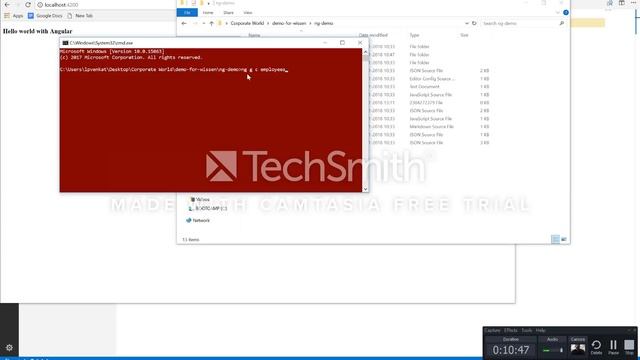
Task: Open the recent locations dropdown in Explorer
Action: [204, 23]
